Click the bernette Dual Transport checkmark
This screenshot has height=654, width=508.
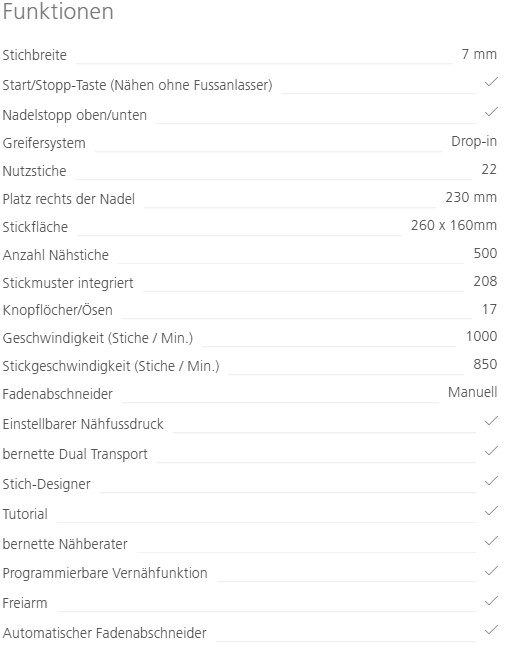tap(491, 450)
